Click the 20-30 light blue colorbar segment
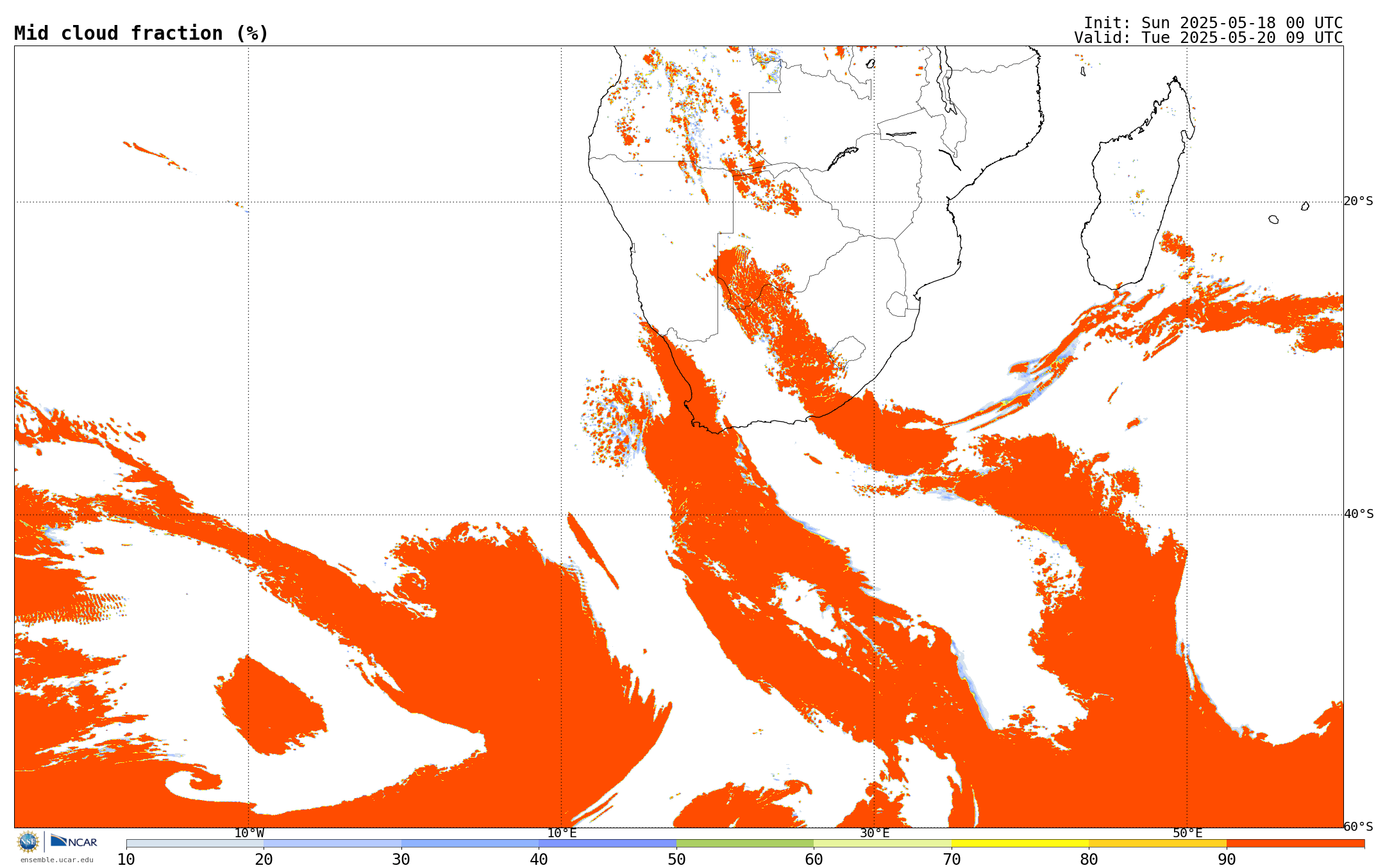Viewport: 1385px width, 868px height. point(333,844)
